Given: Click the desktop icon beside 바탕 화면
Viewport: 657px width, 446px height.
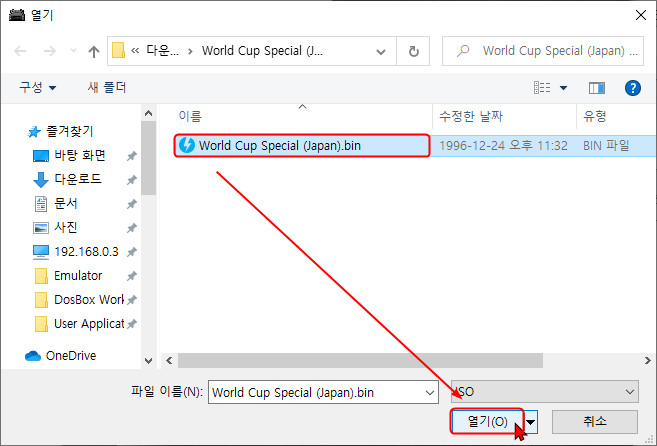Looking at the screenshot, I should (x=41, y=156).
